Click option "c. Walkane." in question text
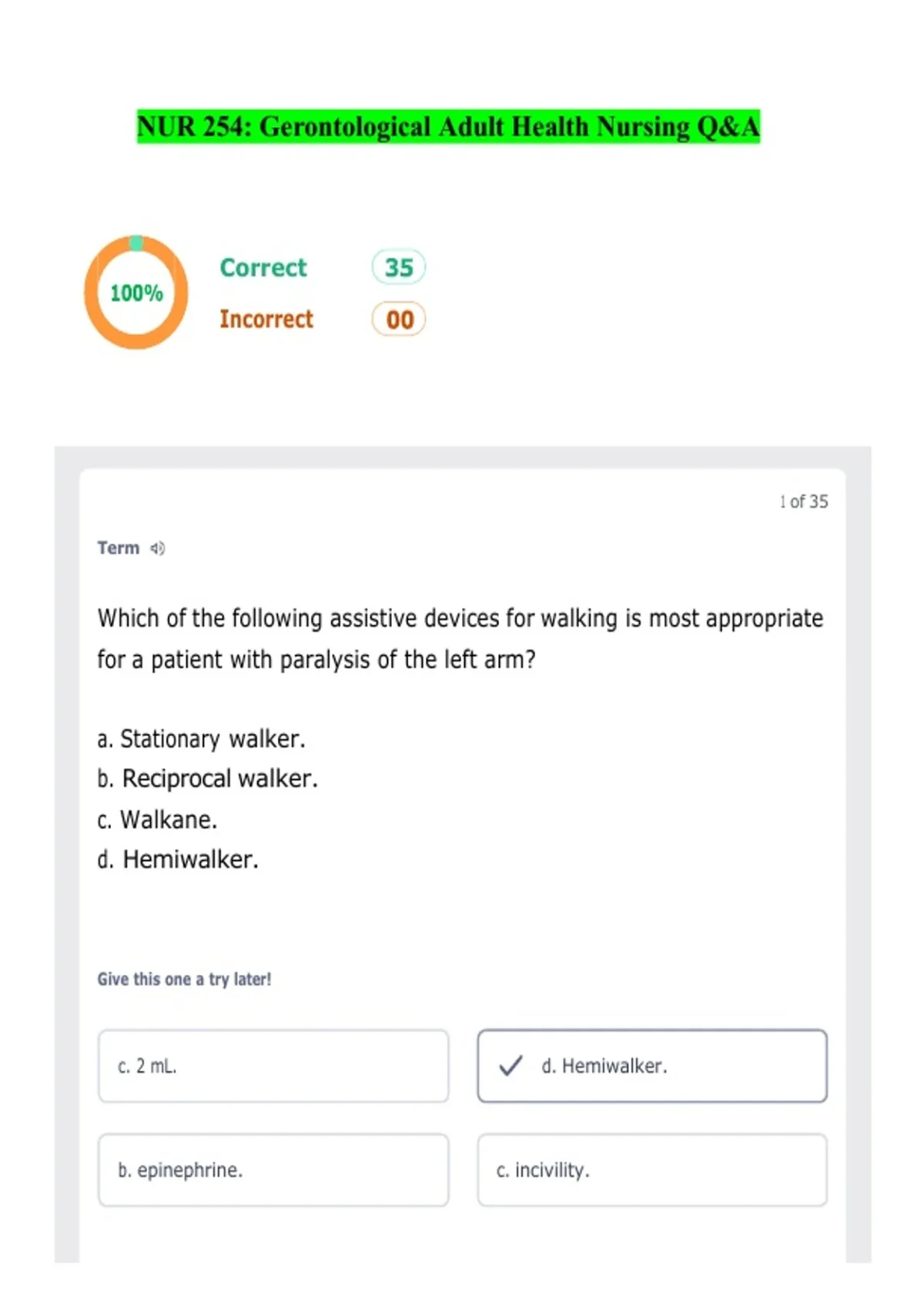This screenshot has width=924, height=1309. point(158,820)
